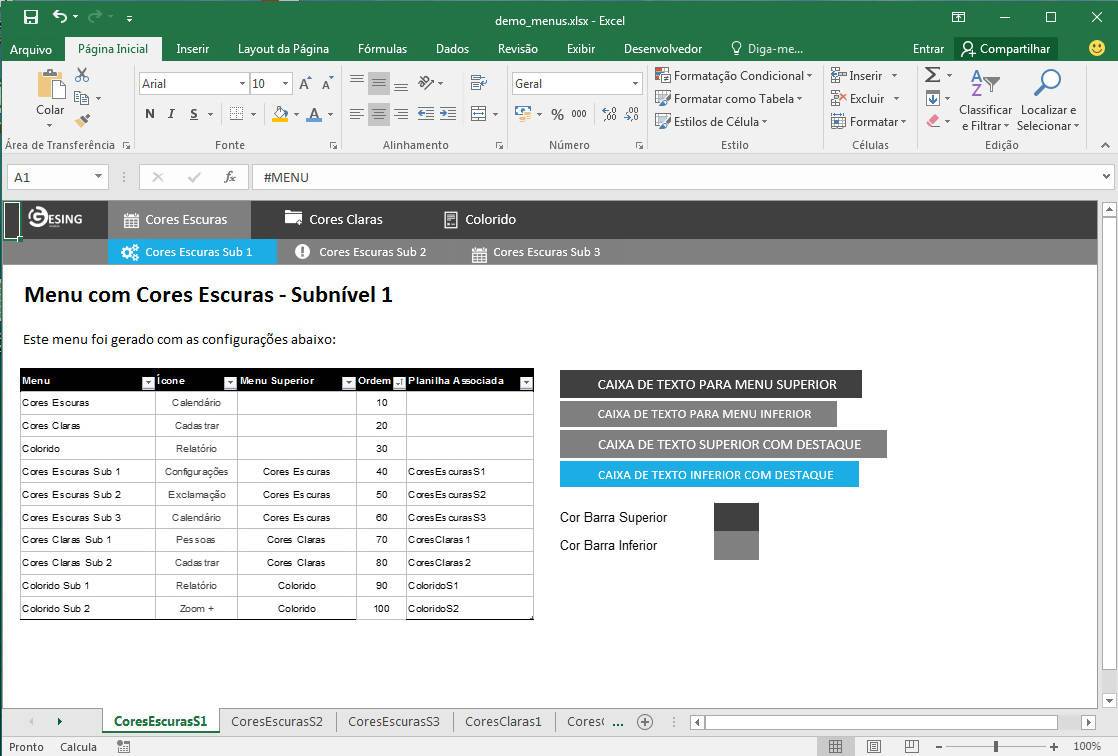Toggle Italic formatting button
1118x756 pixels.
pos(171,114)
